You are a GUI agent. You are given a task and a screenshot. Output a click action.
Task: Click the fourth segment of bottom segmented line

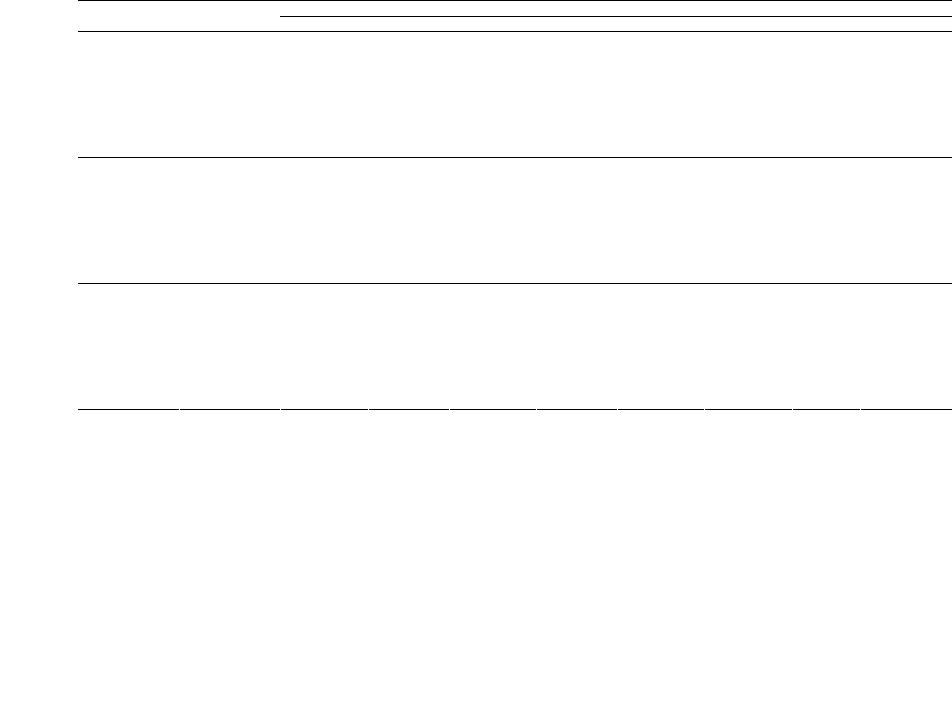pyautogui.click(x=409, y=410)
